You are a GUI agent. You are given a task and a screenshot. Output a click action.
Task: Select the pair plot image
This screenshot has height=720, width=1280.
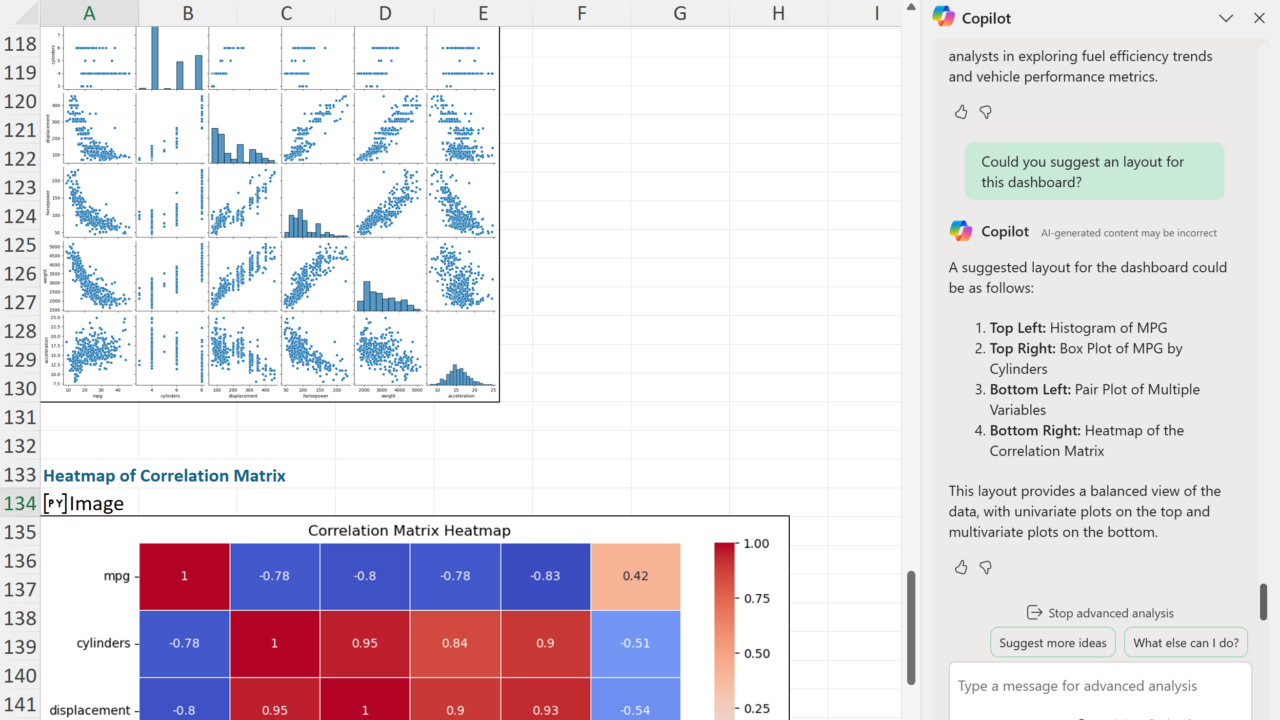[270, 214]
